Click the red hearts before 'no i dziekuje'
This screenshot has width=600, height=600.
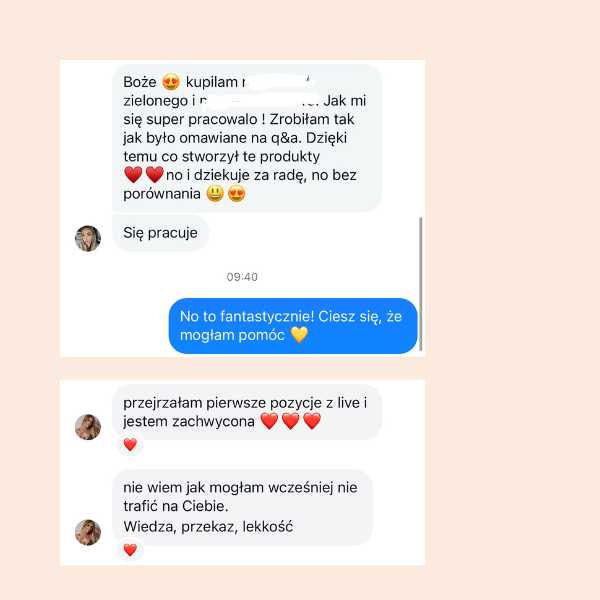pos(144,174)
